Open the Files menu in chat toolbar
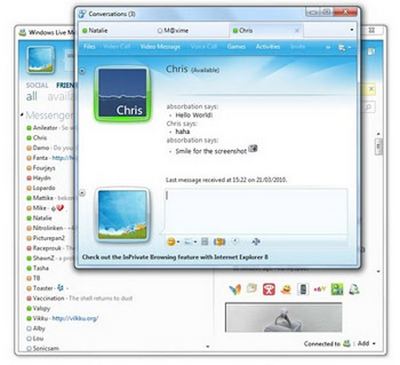The image size is (400, 365). pos(89,46)
